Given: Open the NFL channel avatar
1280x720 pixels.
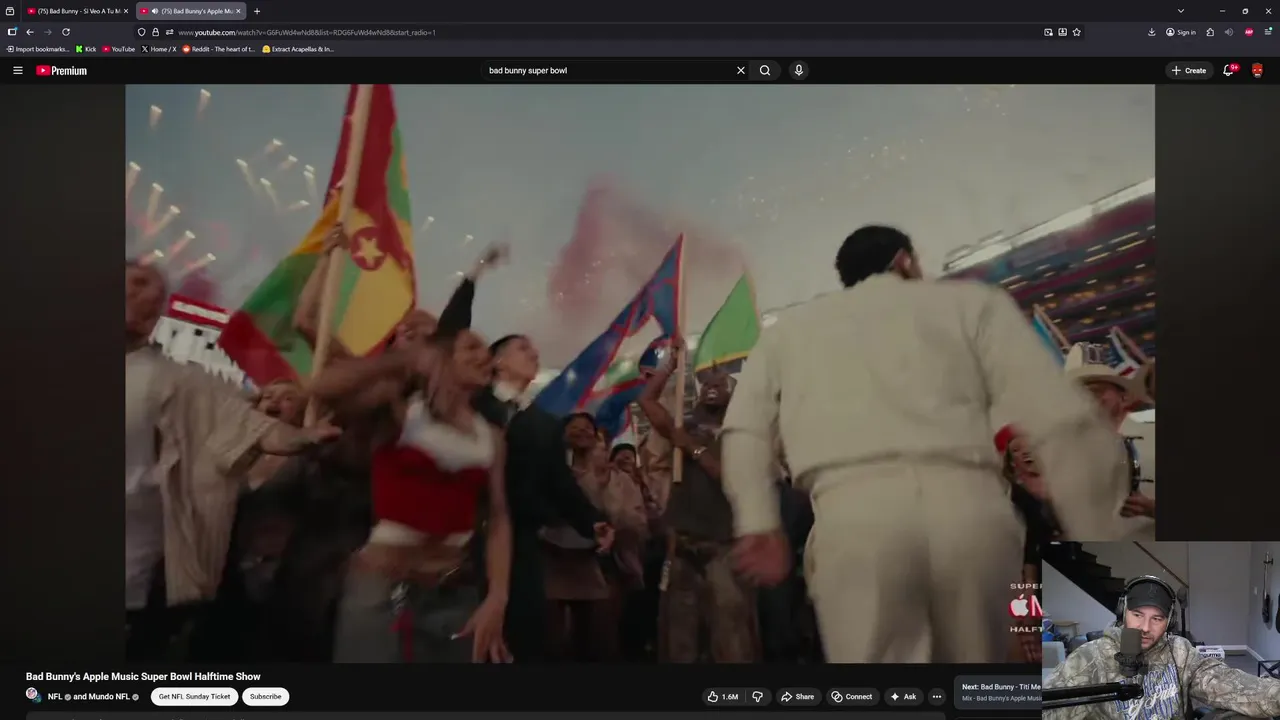Looking at the screenshot, I should [x=33, y=696].
